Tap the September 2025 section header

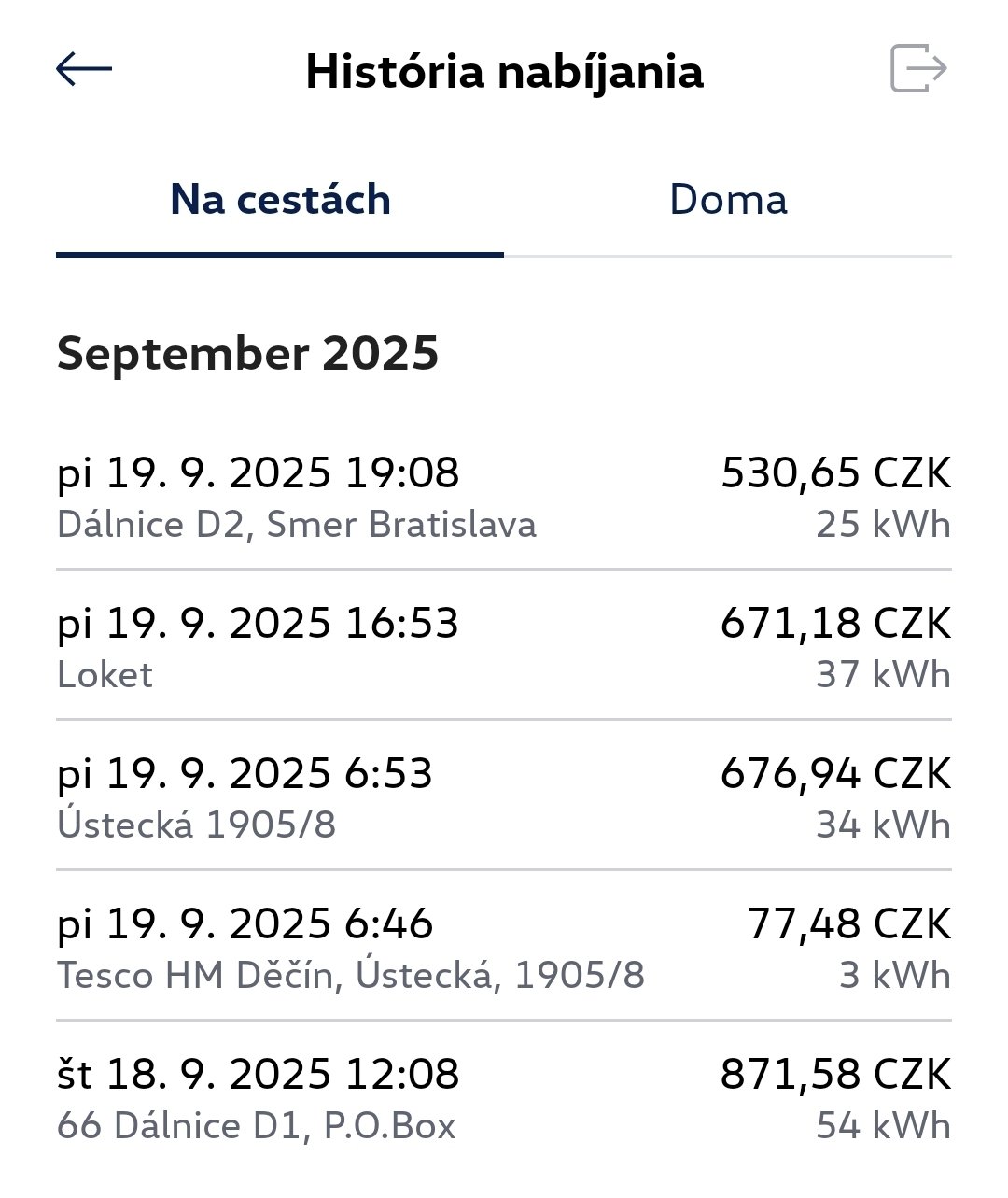[x=247, y=354]
